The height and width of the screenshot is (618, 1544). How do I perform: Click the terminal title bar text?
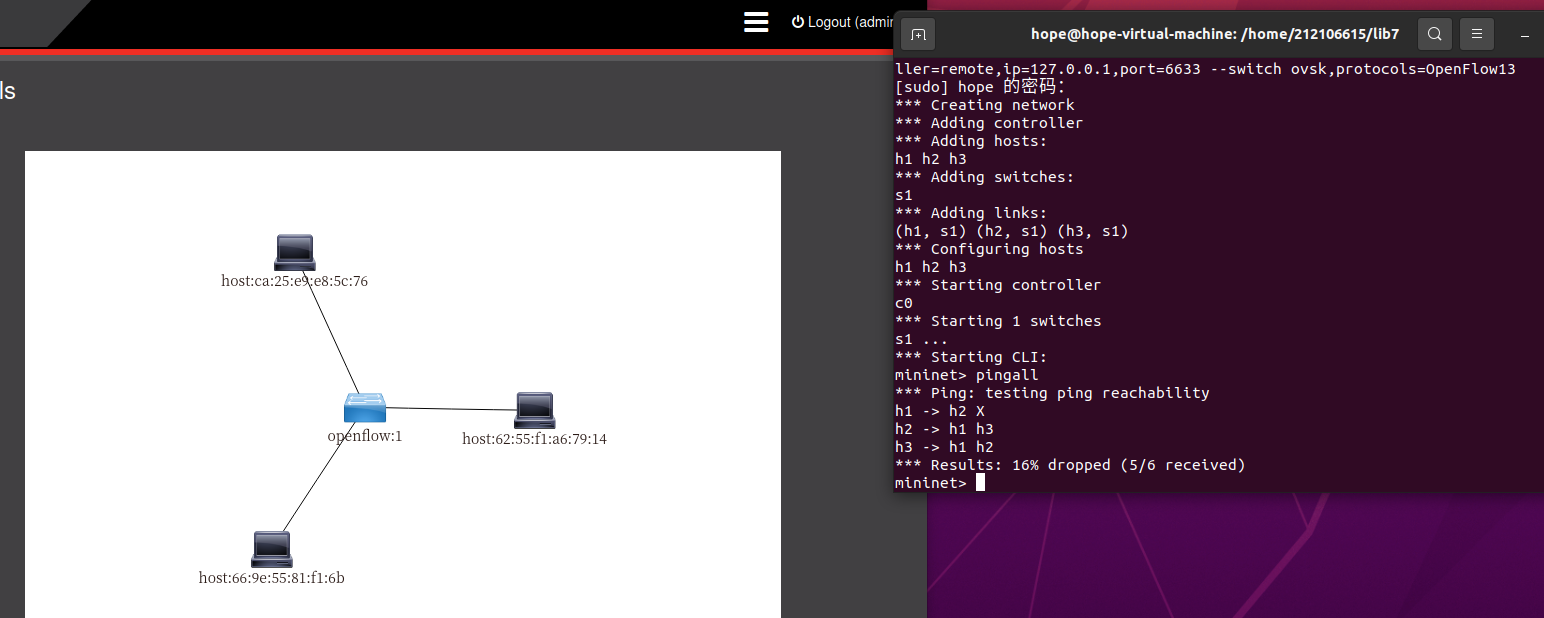click(1215, 34)
